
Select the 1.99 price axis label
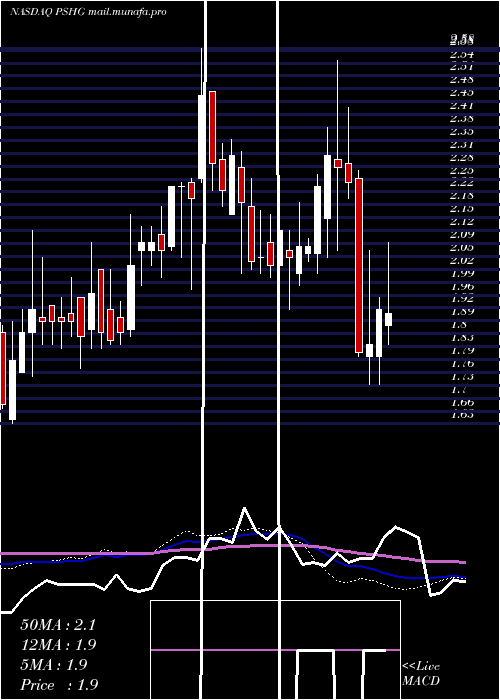pos(462,273)
